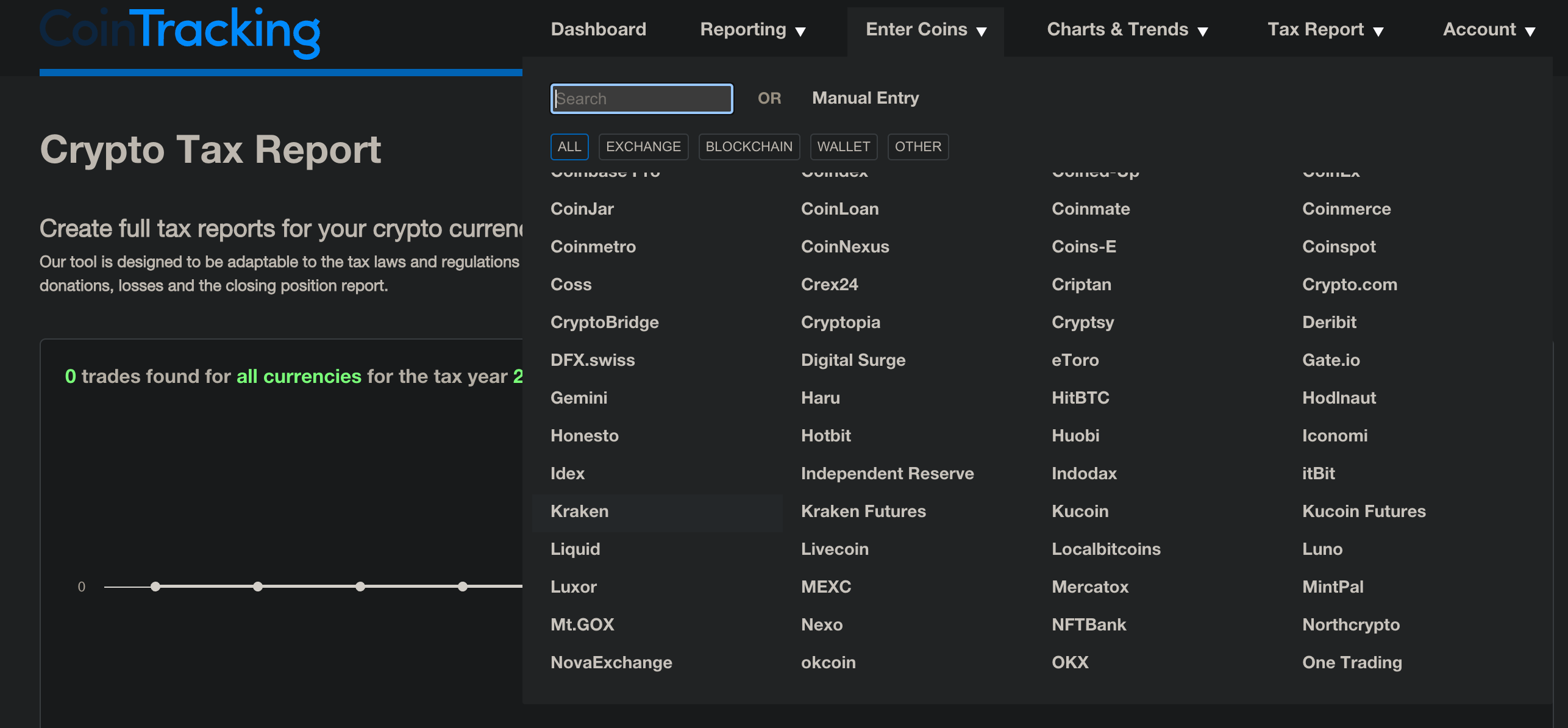Image resolution: width=1568 pixels, height=728 pixels.
Task: Click the first chart data point
Action: coord(155,587)
